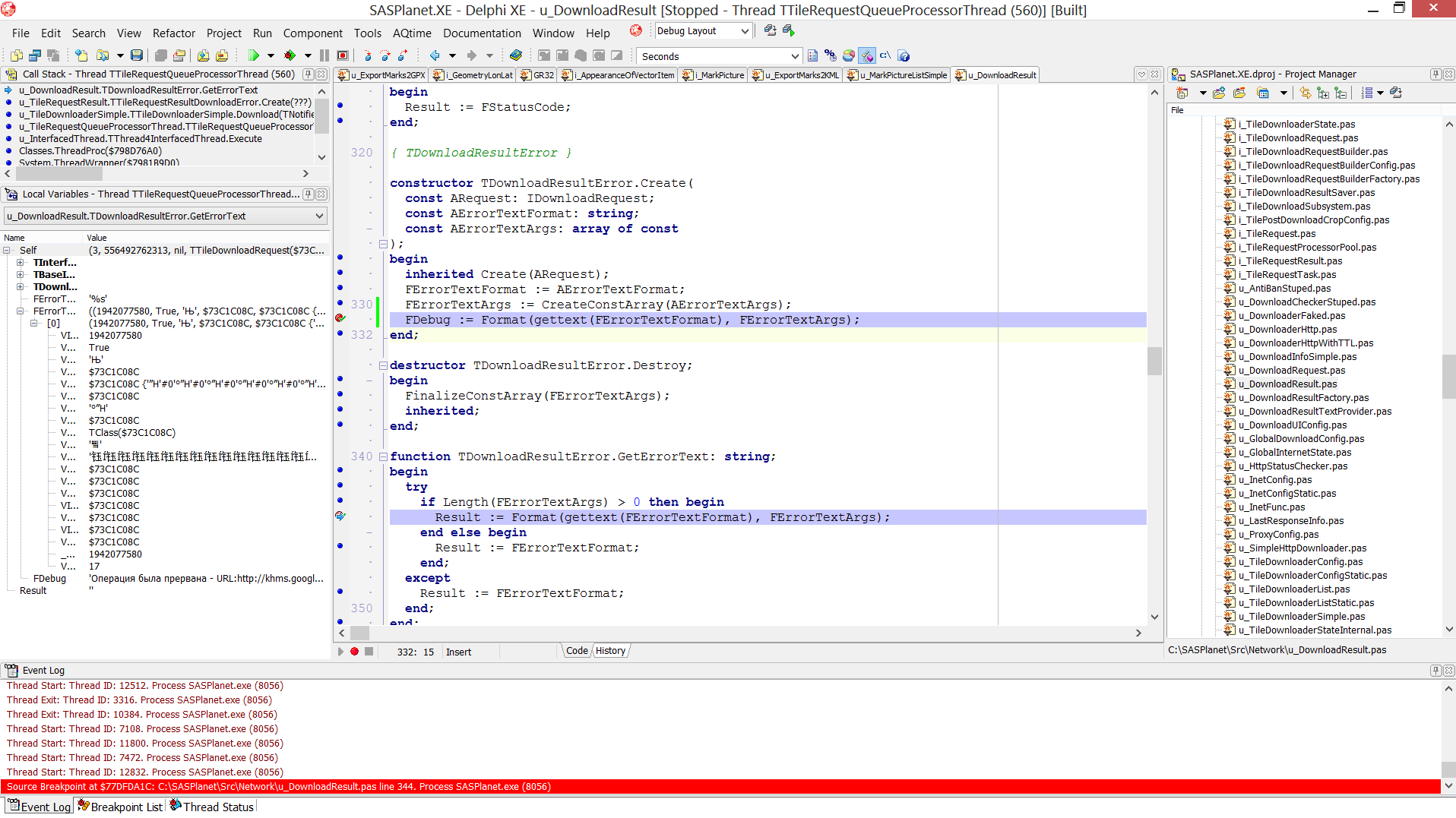Click the code editor vertical scrollbar thumb
The width and height of the screenshot is (1456, 818).
[1154, 361]
